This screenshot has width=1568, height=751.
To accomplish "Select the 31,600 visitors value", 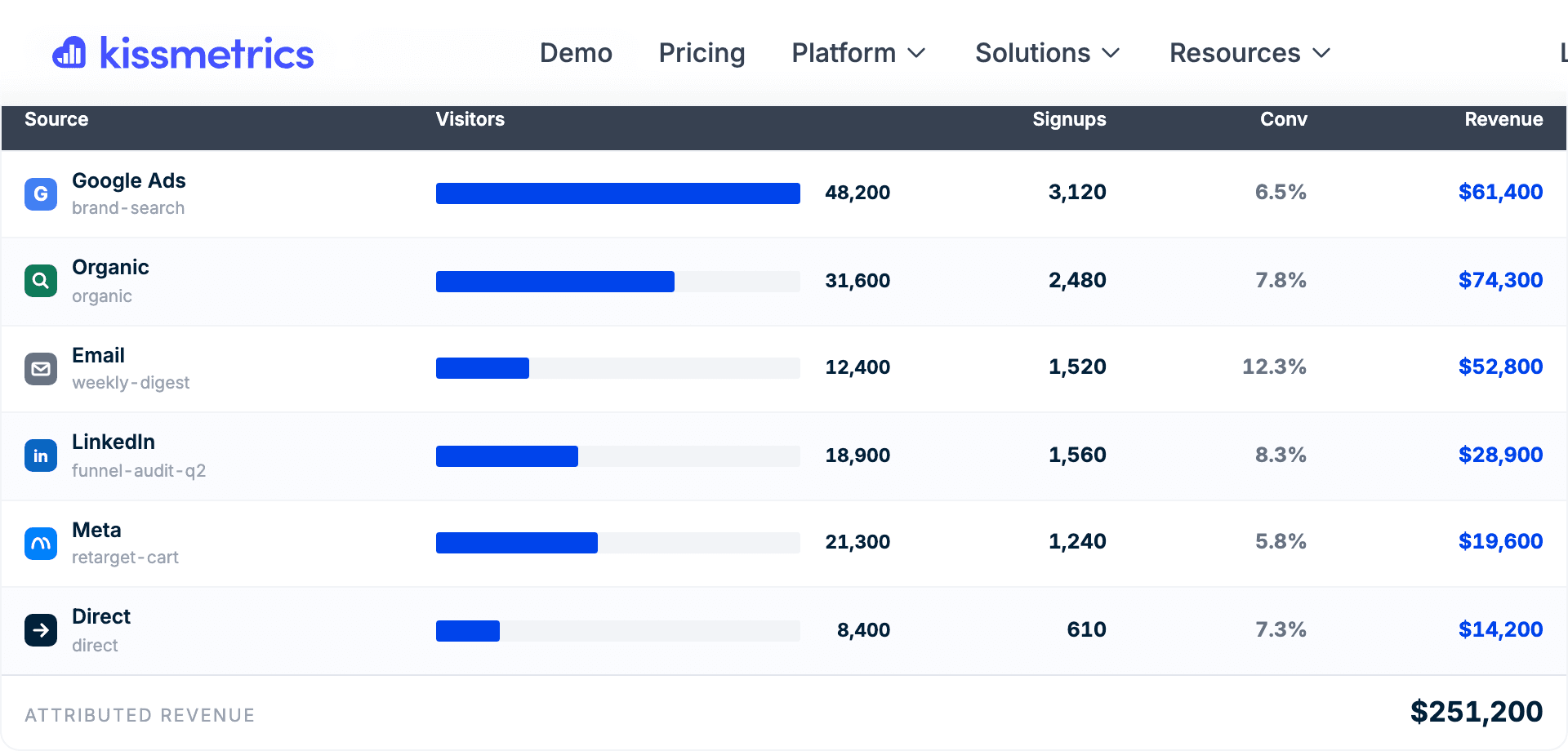I will pos(857,281).
